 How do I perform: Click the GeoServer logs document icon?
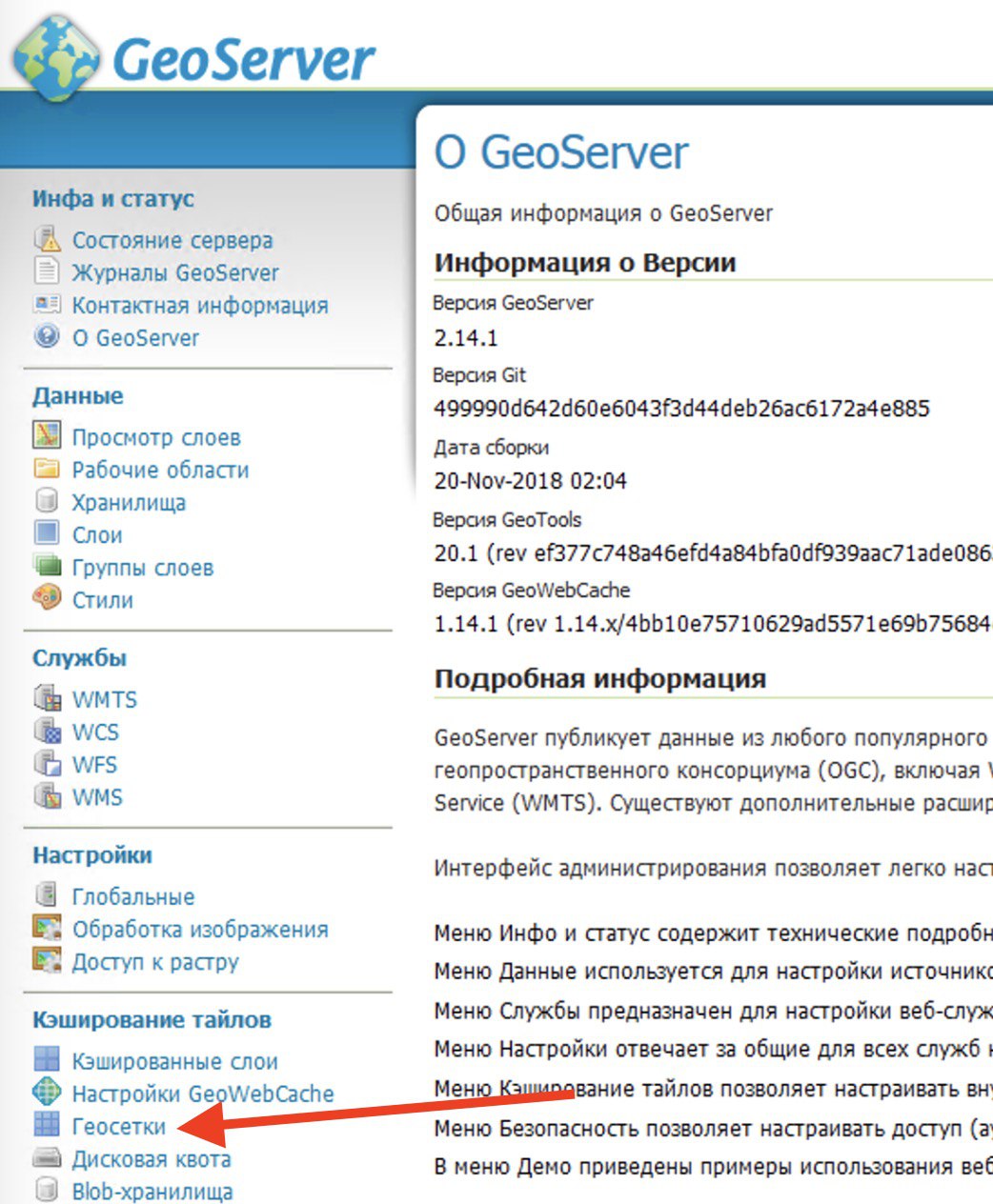coord(47,271)
